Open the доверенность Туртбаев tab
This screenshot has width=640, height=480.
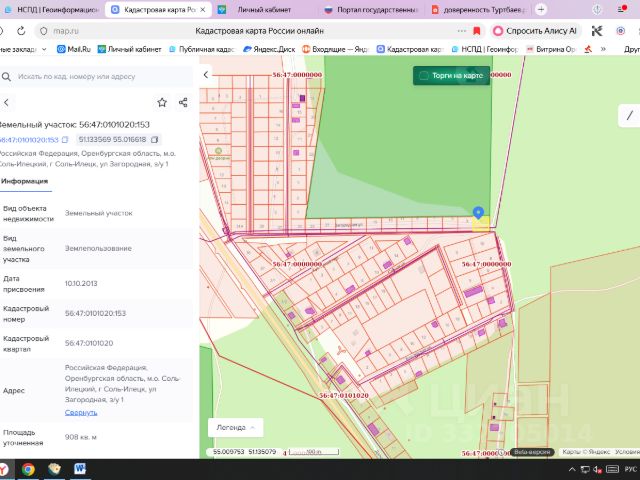(478, 9)
